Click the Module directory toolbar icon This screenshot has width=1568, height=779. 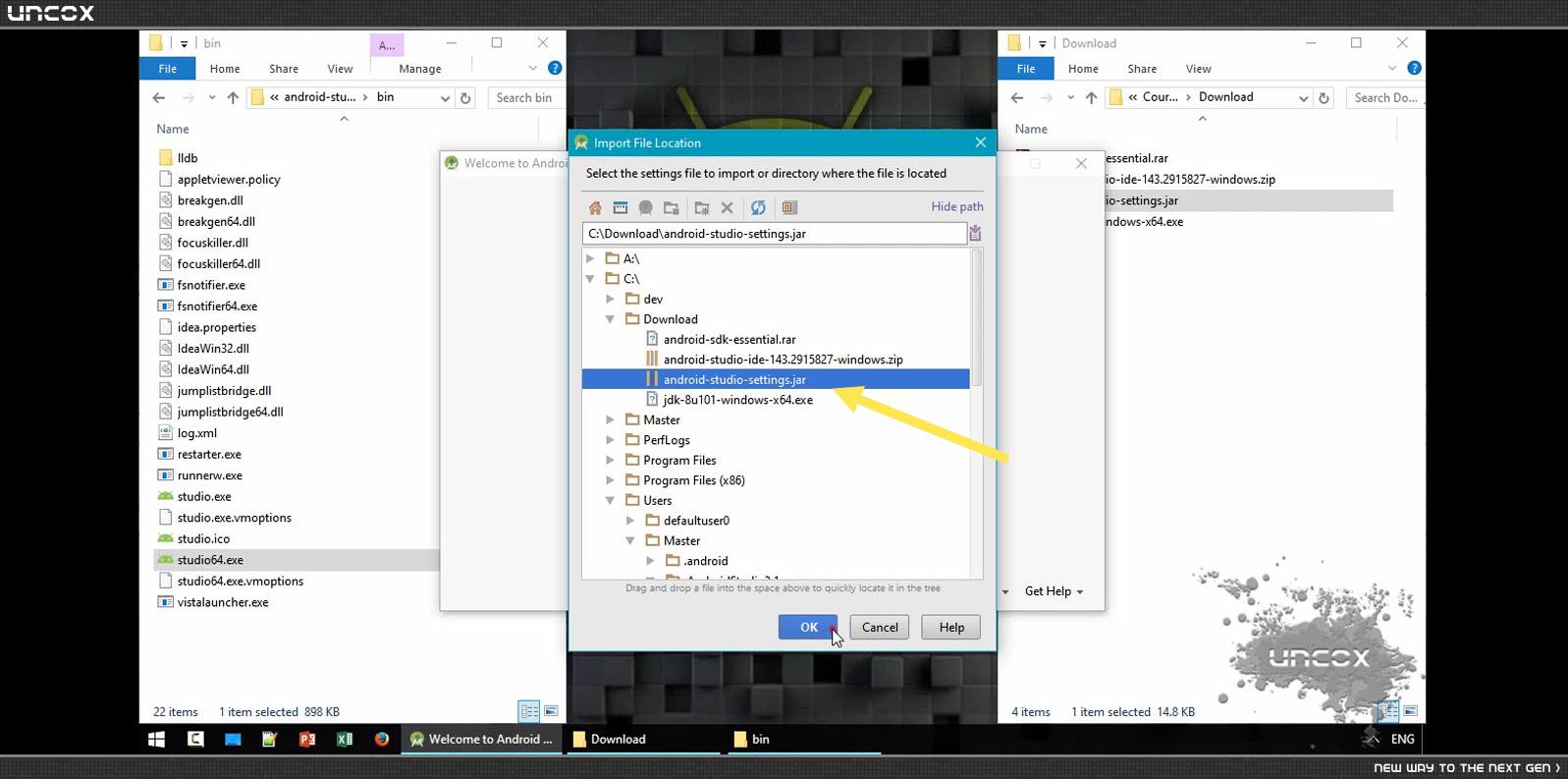click(672, 207)
